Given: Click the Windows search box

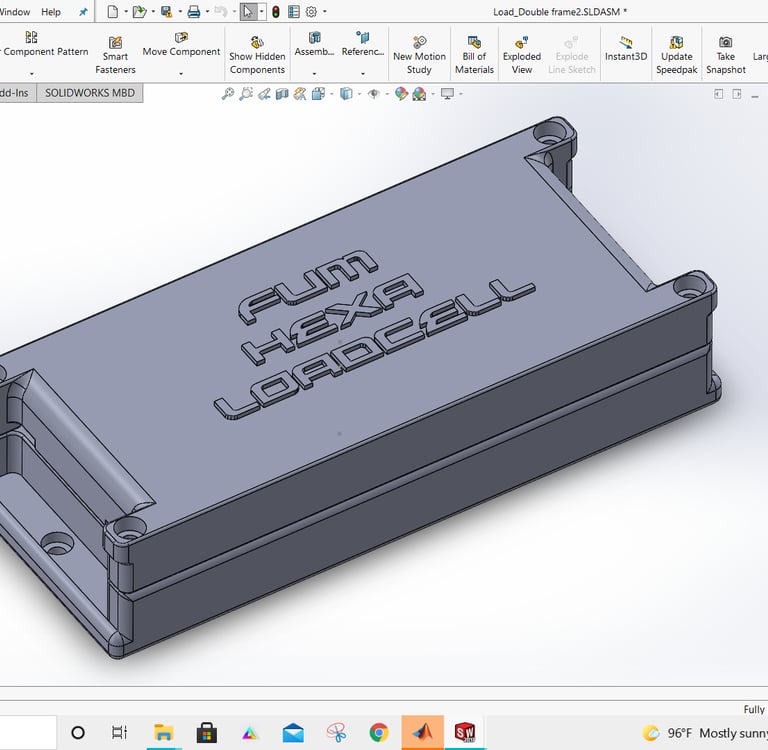Looking at the screenshot, I should pos(28,732).
